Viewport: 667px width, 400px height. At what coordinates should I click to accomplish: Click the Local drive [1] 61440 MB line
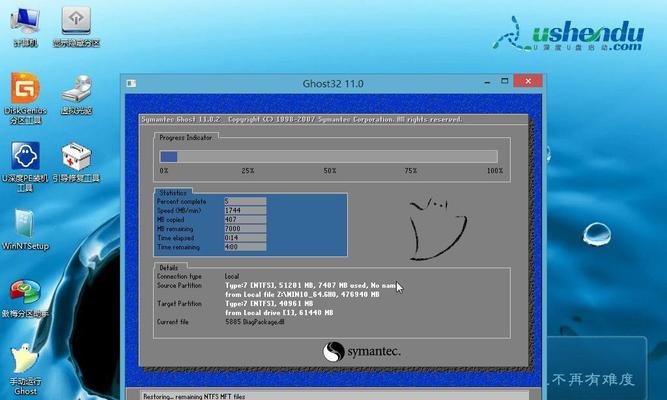(279, 312)
